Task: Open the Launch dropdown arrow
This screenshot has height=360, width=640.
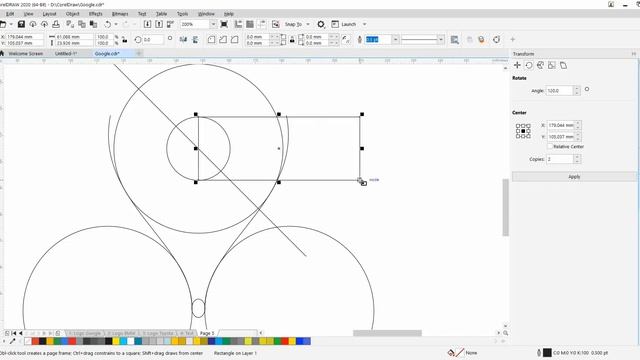Action: pyautogui.click(x=364, y=24)
